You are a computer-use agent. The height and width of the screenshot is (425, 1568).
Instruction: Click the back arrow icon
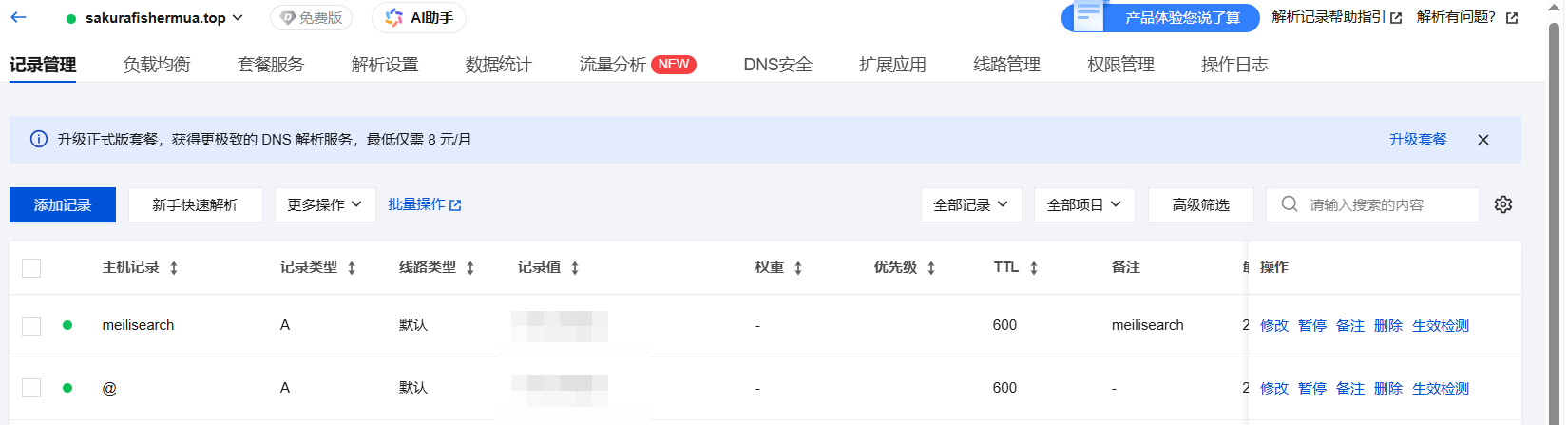coord(19,17)
